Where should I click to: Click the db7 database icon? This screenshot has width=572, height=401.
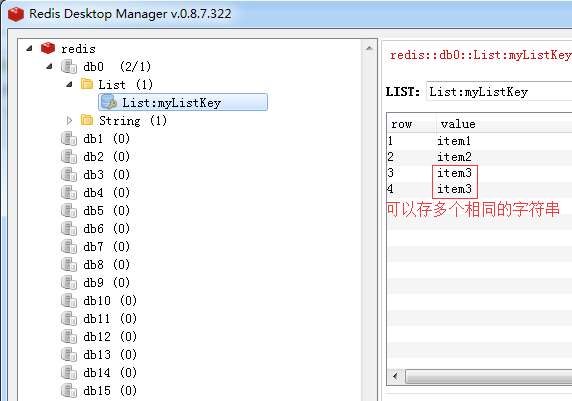click(x=69, y=247)
